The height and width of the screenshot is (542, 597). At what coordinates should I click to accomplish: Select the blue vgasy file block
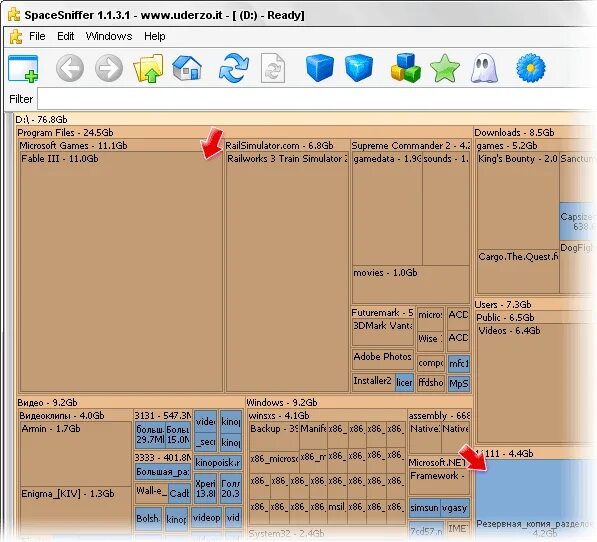point(455,507)
